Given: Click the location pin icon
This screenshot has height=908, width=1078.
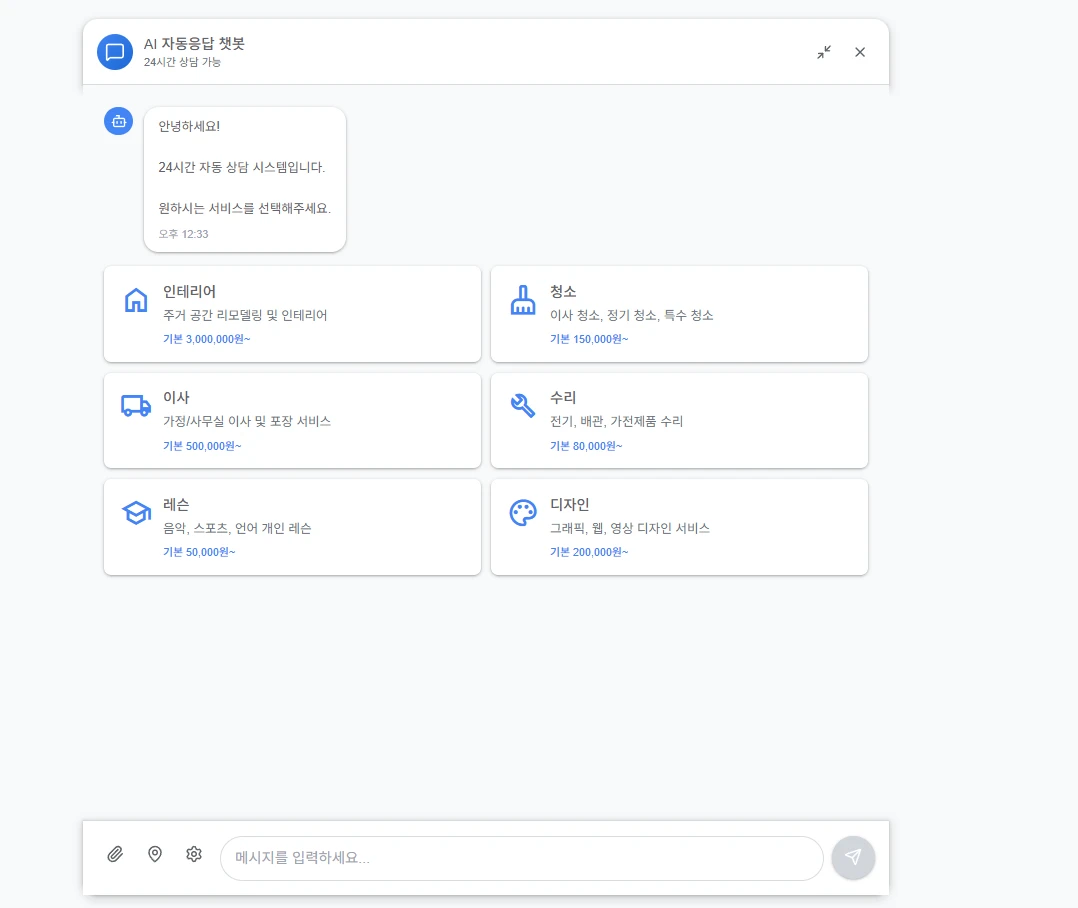Looking at the screenshot, I should click(155, 854).
